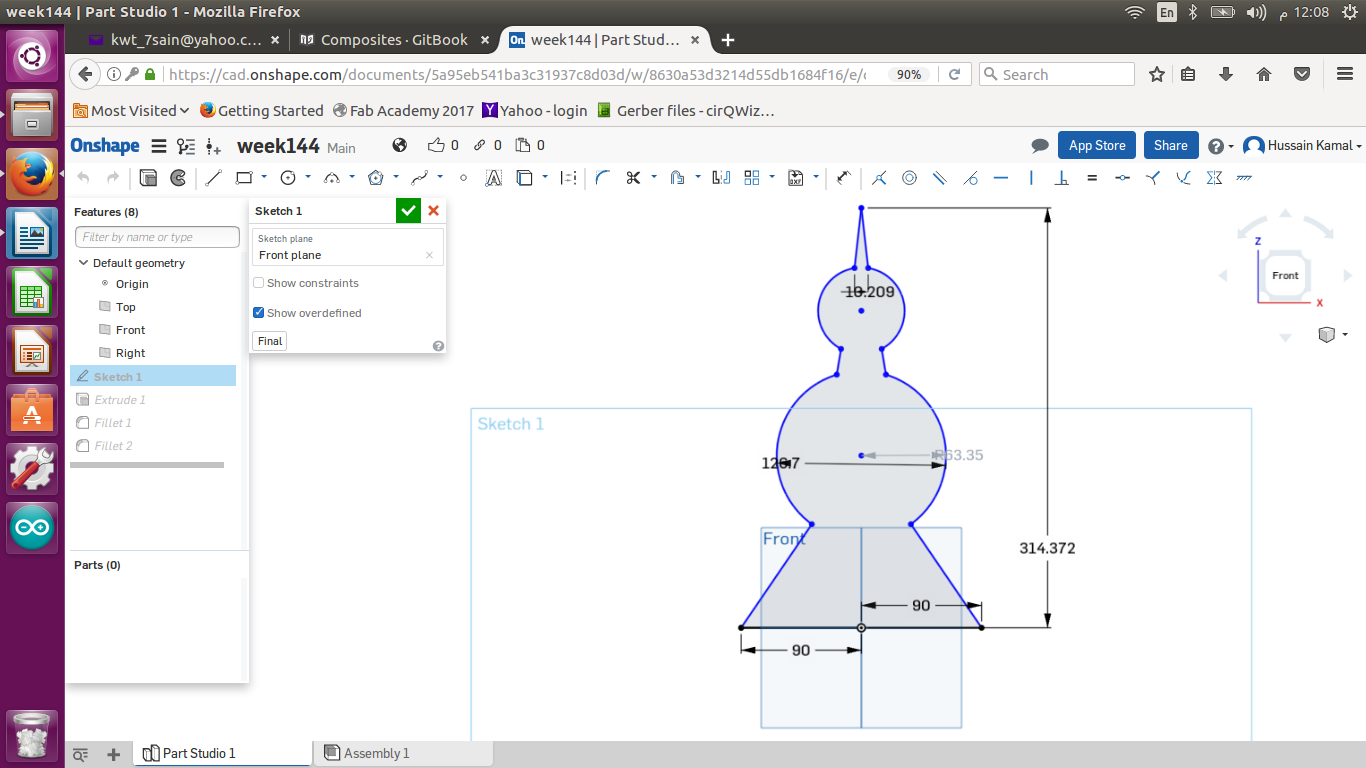Image resolution: width=1366 pixels, height=768 pixels.
Task: Select the Dimension tool
Action: click(x=844, y=178)
